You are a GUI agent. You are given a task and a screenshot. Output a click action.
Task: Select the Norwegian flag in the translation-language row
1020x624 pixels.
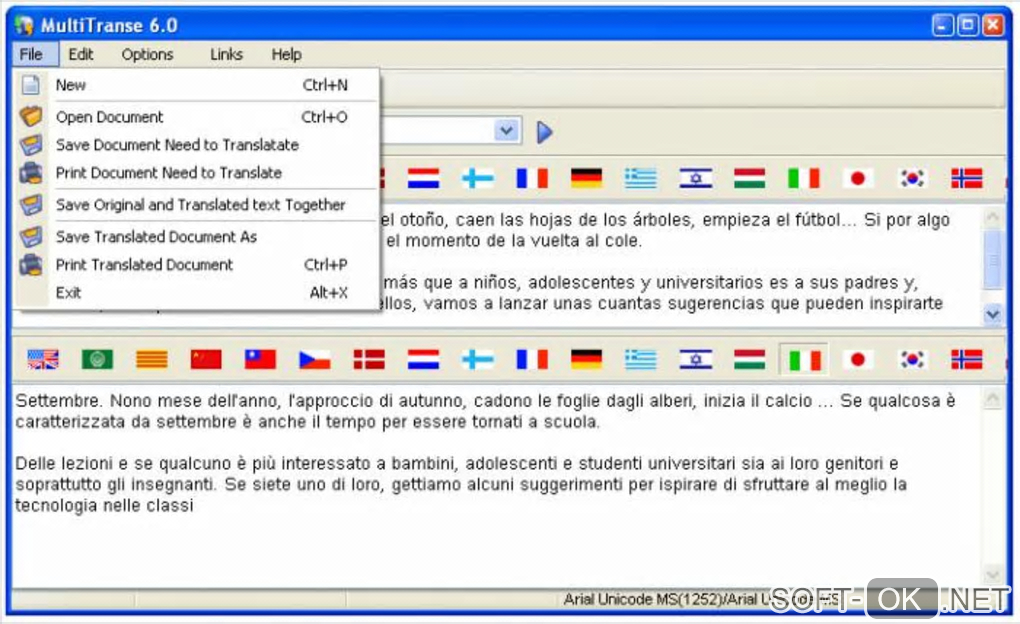[967, 359]
